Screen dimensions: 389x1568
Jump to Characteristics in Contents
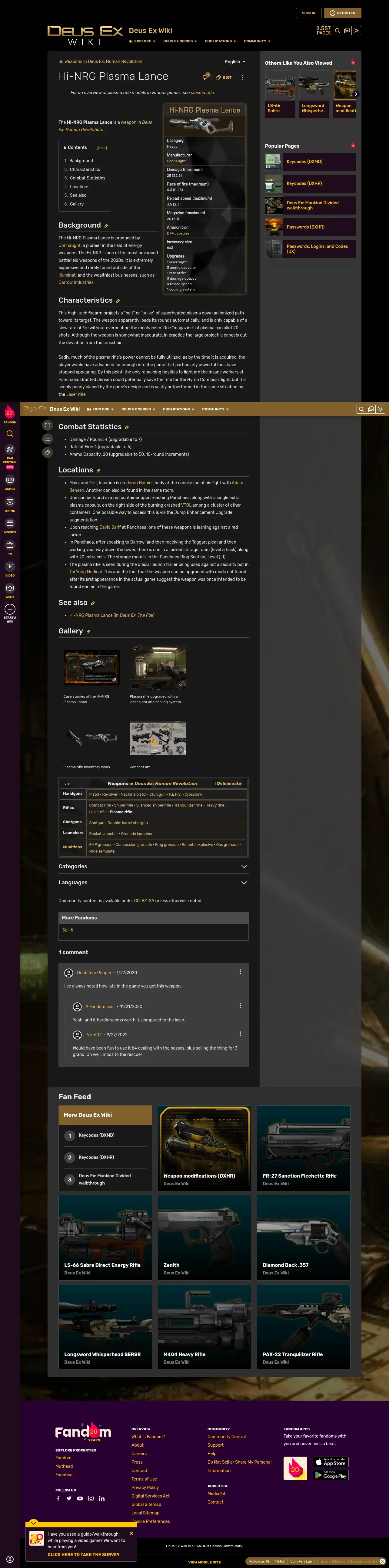coord(85,170)
